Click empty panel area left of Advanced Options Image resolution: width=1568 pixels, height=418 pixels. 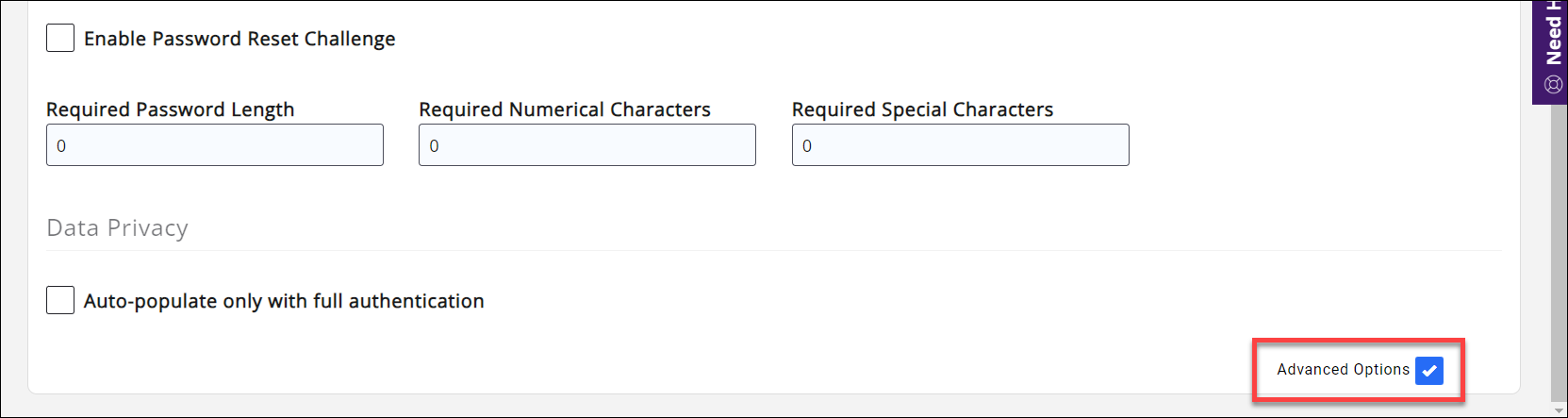(x=849, y=368)
